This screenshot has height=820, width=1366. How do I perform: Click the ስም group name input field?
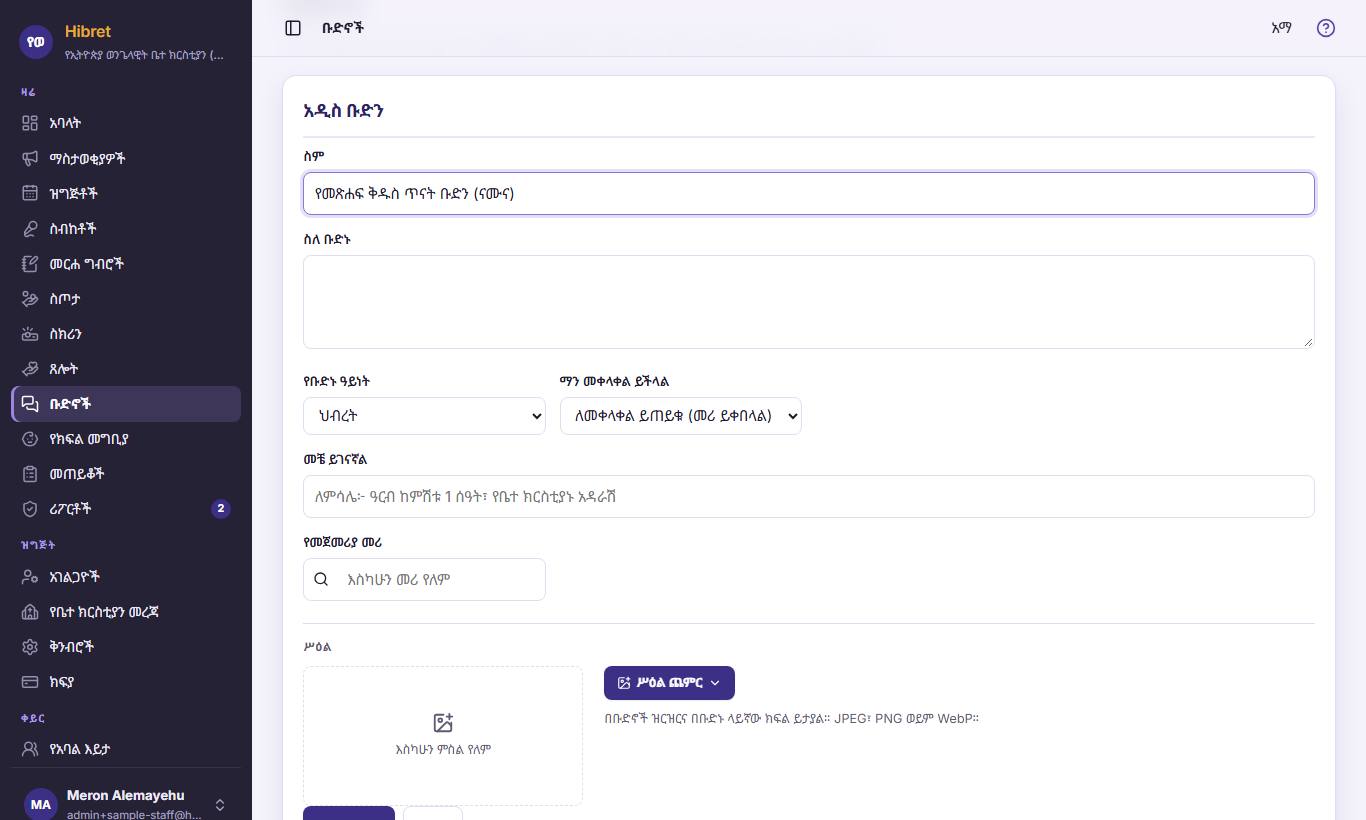808,193
